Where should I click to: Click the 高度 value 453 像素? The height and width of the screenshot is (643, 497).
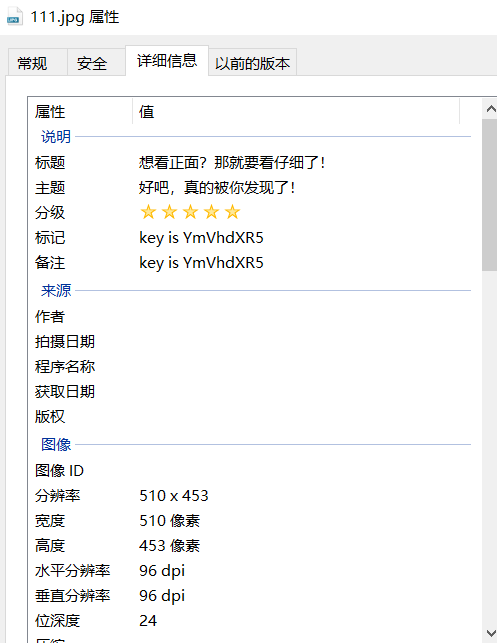(x=169, y=546)
